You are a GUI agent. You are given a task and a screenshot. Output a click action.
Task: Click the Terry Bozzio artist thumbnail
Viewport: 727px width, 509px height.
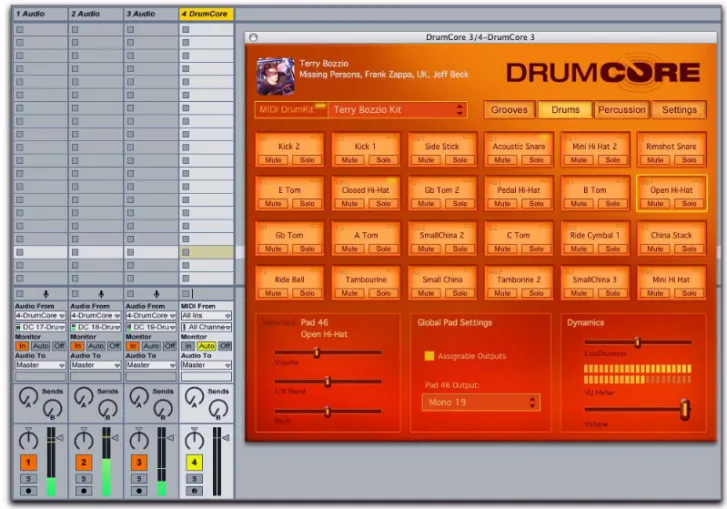click(275, 76)
